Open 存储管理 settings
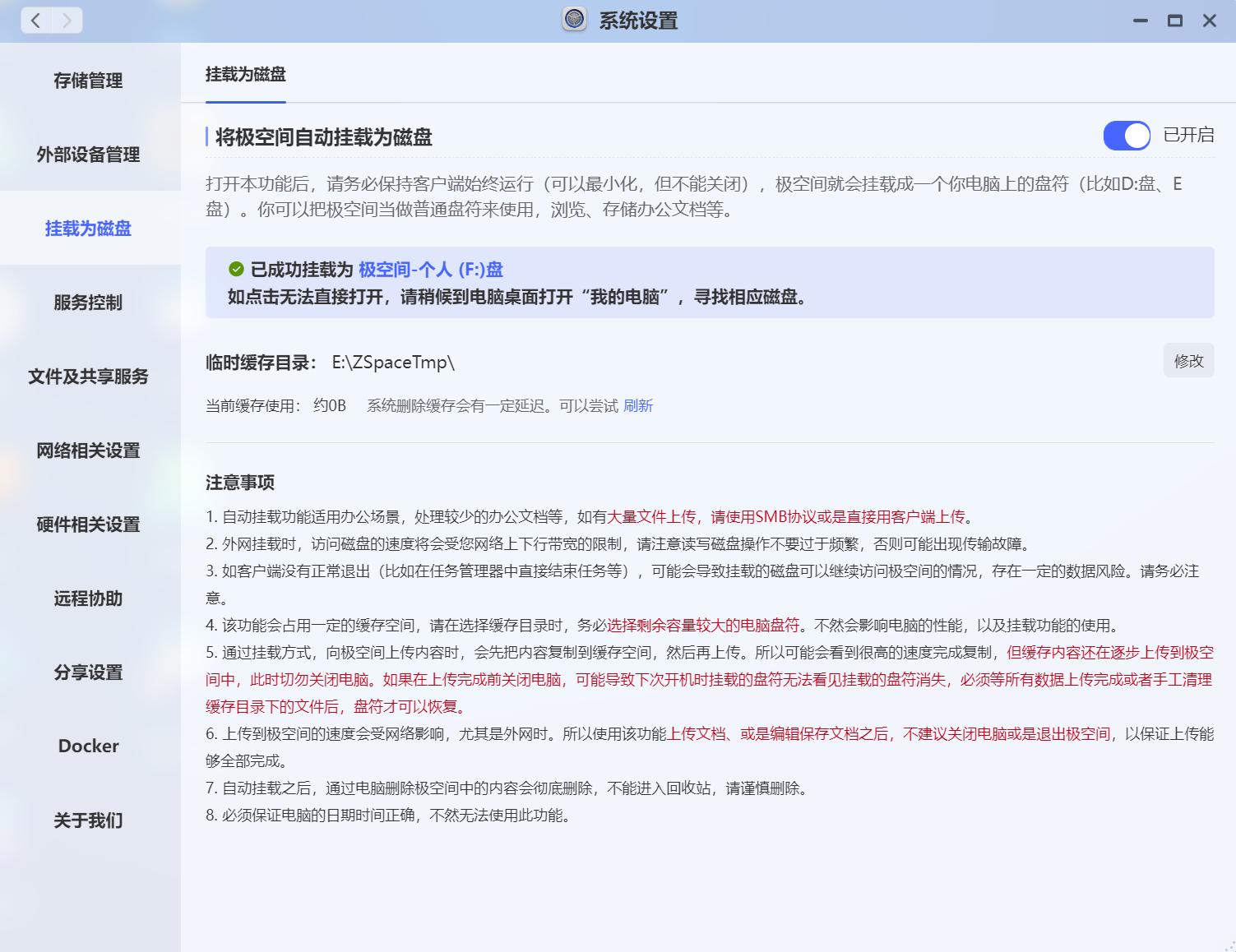Viewport: 1236px width, 952px height. tap(89, 81)
